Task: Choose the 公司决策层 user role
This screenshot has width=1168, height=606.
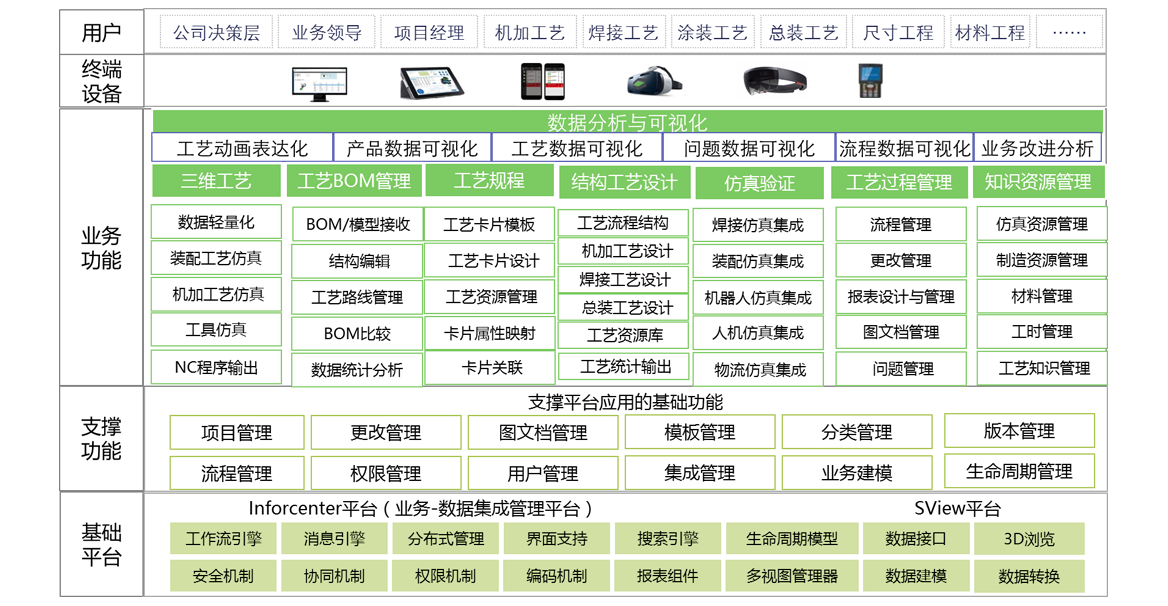Action: (x=217, y=33)
